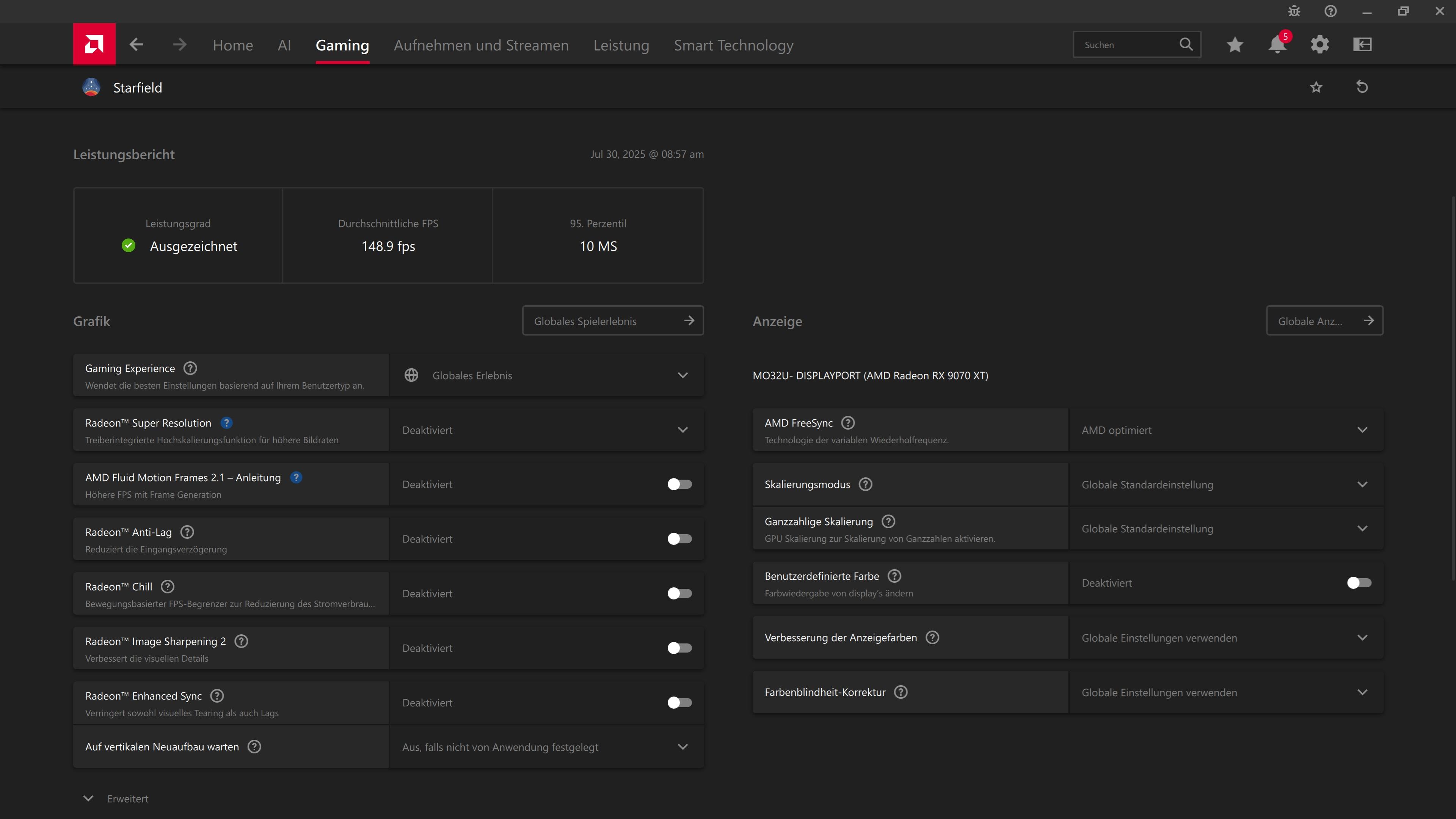Image resolution: width=1456 pixels, height=819 pixels.
Task: Open the notifications bell icon
Action: coord(1277,45)
